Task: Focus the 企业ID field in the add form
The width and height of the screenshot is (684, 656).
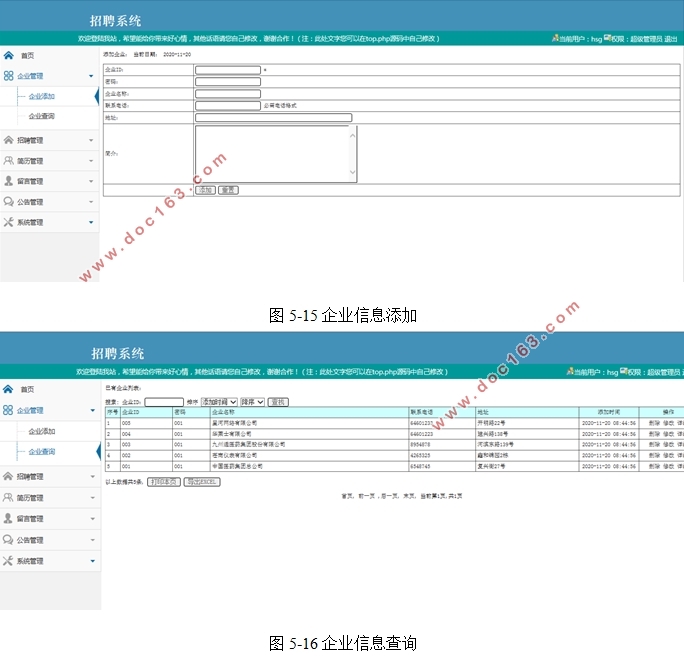Action: click(228, 70)
